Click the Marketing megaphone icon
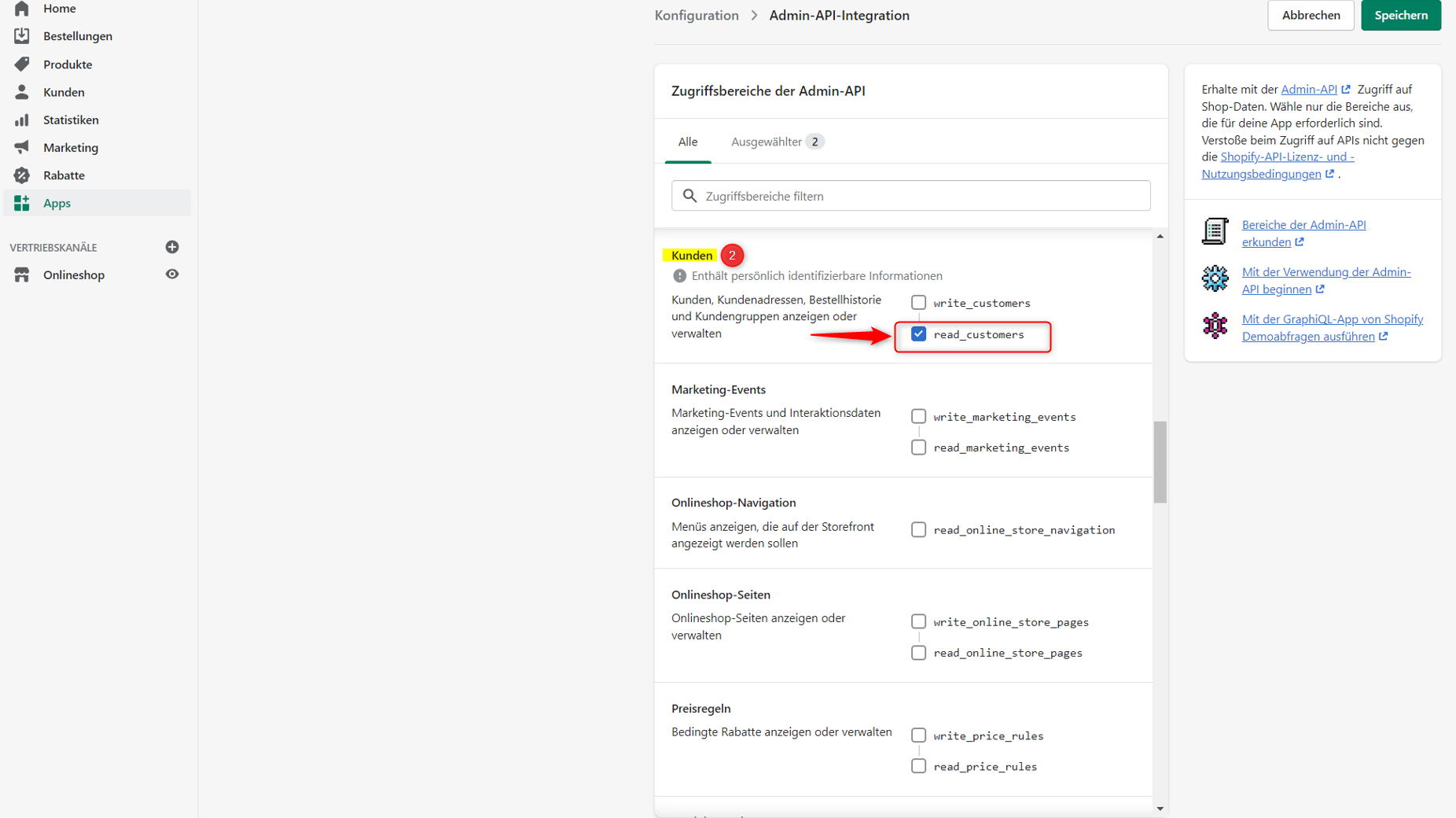Viewport: 1456px width, 818px height. (22, 148)
